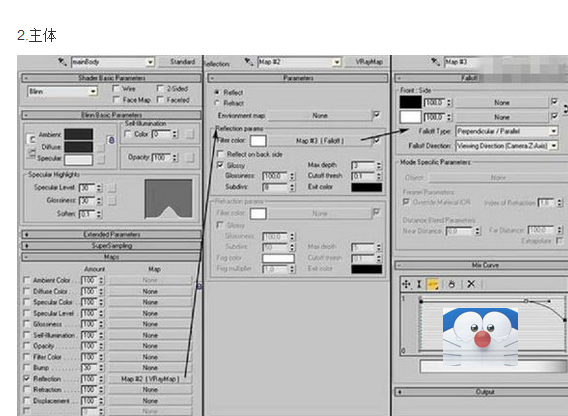Collapse Mix Curve rollout
The image size is (568, 416).
[481, 265]
